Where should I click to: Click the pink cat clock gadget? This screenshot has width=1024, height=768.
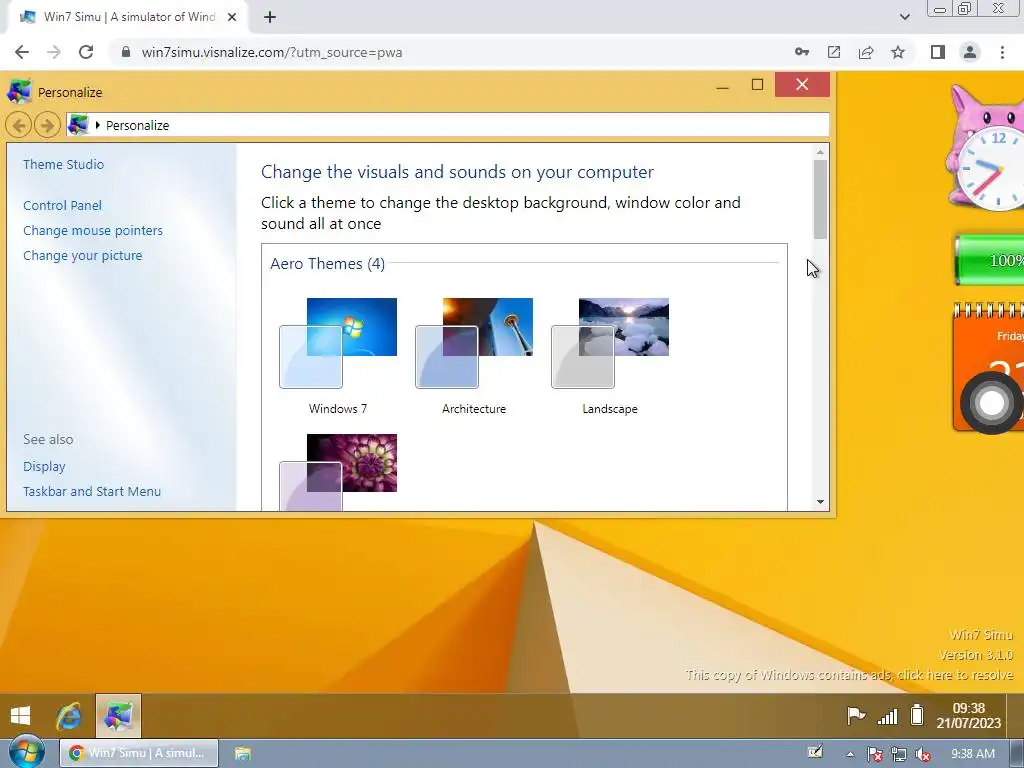click(x=985, y=148)
